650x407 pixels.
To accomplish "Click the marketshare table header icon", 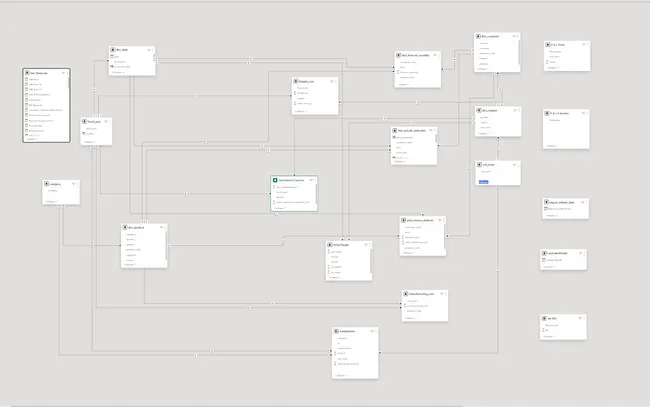I will coord(336,331).
